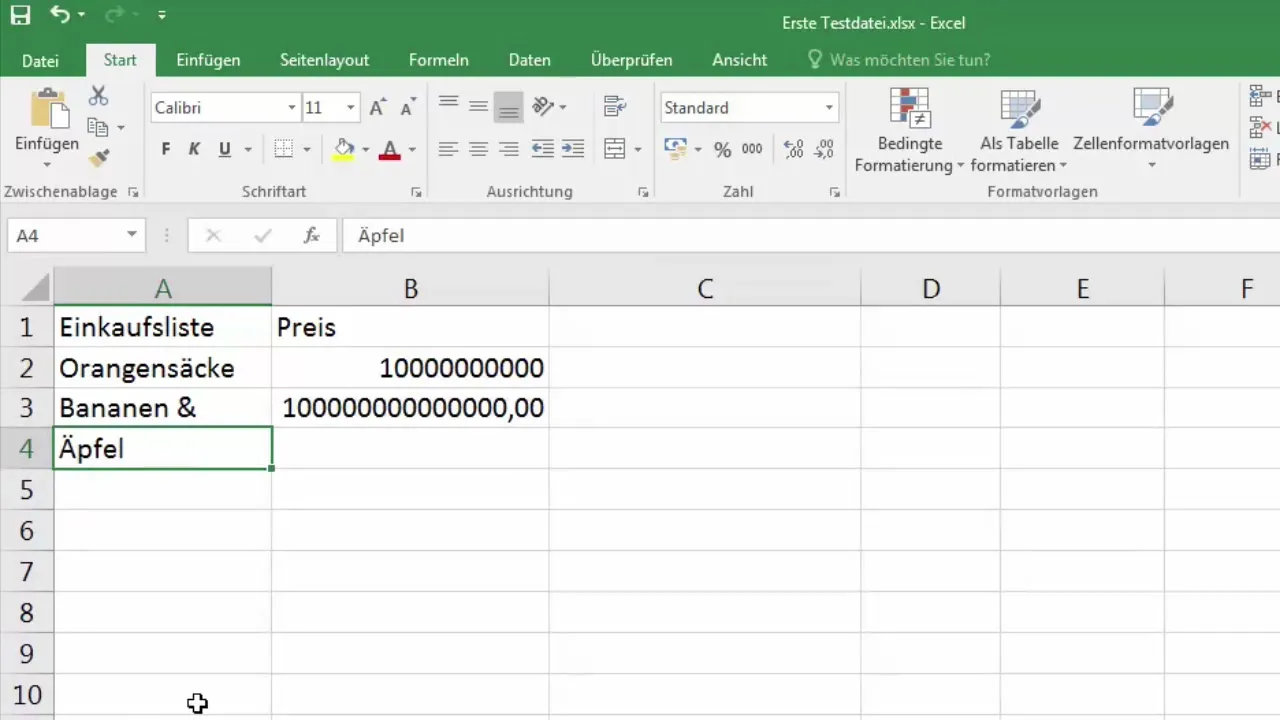Open the Daten tab
This screenshot has width=1280, height=720.
coord(529,60)
